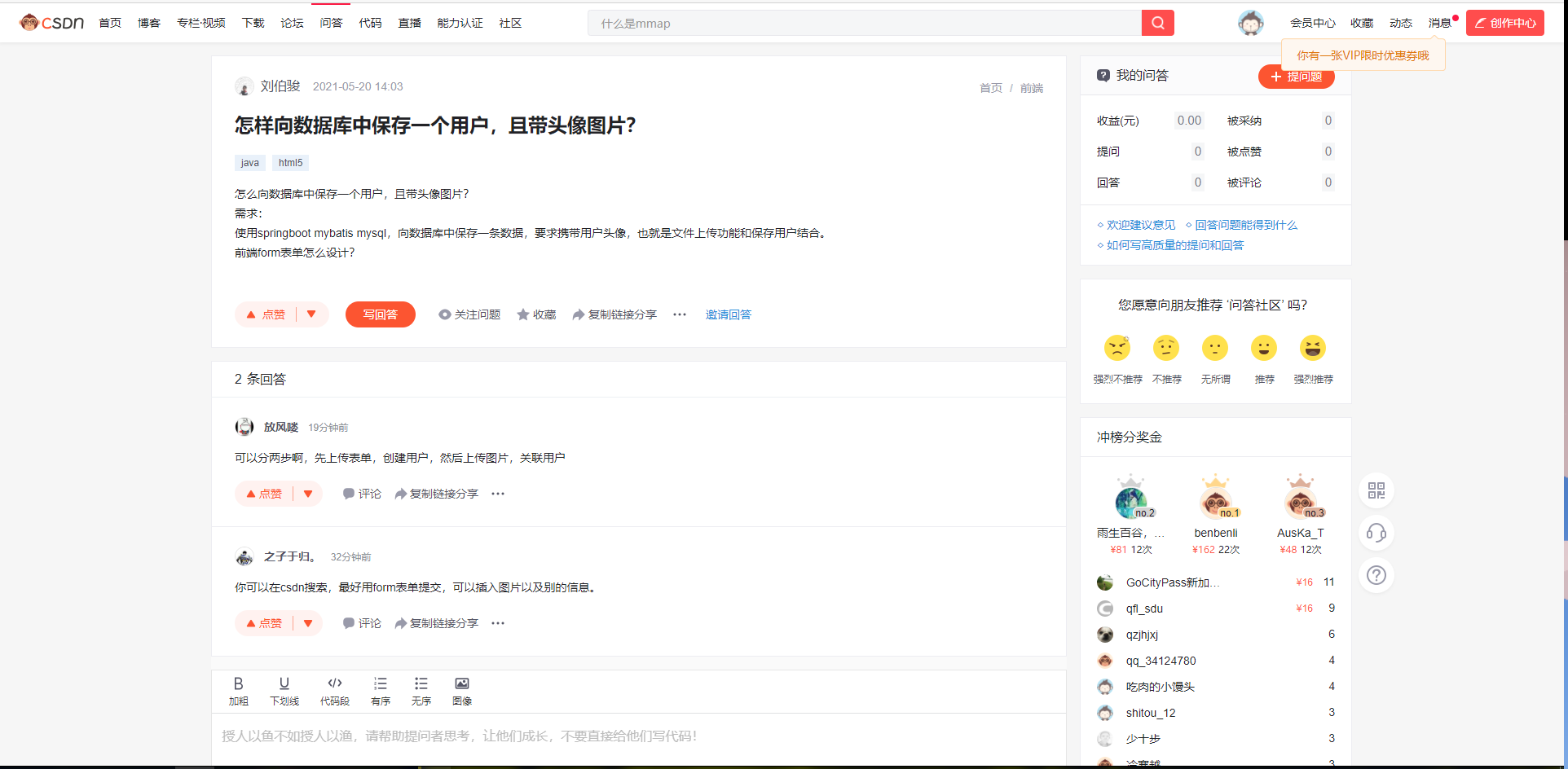Open the floating QR code icon
Viewport: 1568px width, 769px height.
click(x=1376, y=490)
